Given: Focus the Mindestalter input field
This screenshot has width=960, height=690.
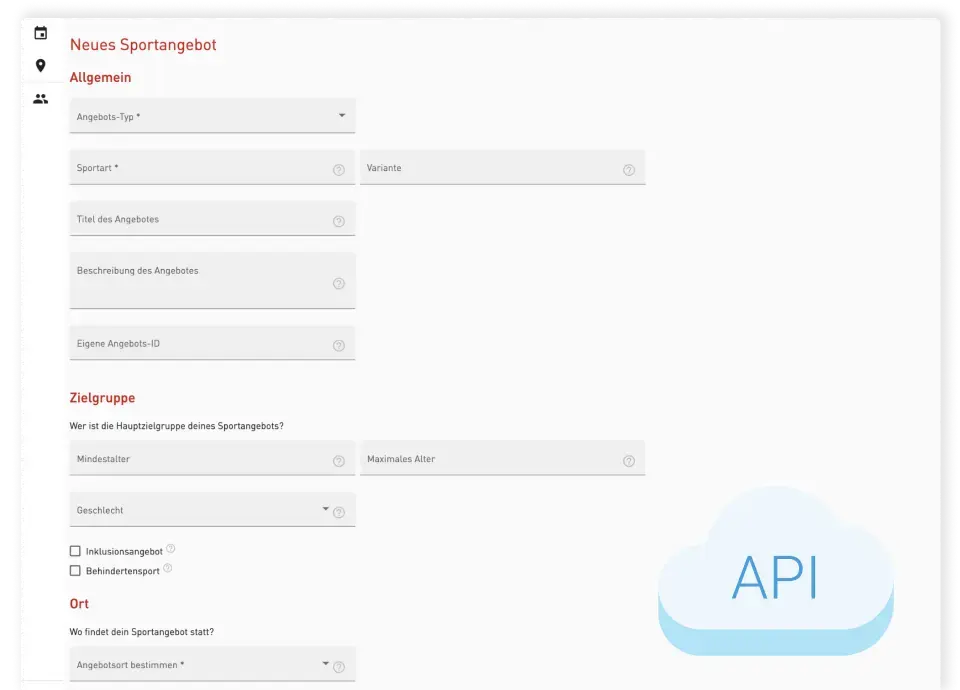Looking at the screenshot, I should [200, 459].
